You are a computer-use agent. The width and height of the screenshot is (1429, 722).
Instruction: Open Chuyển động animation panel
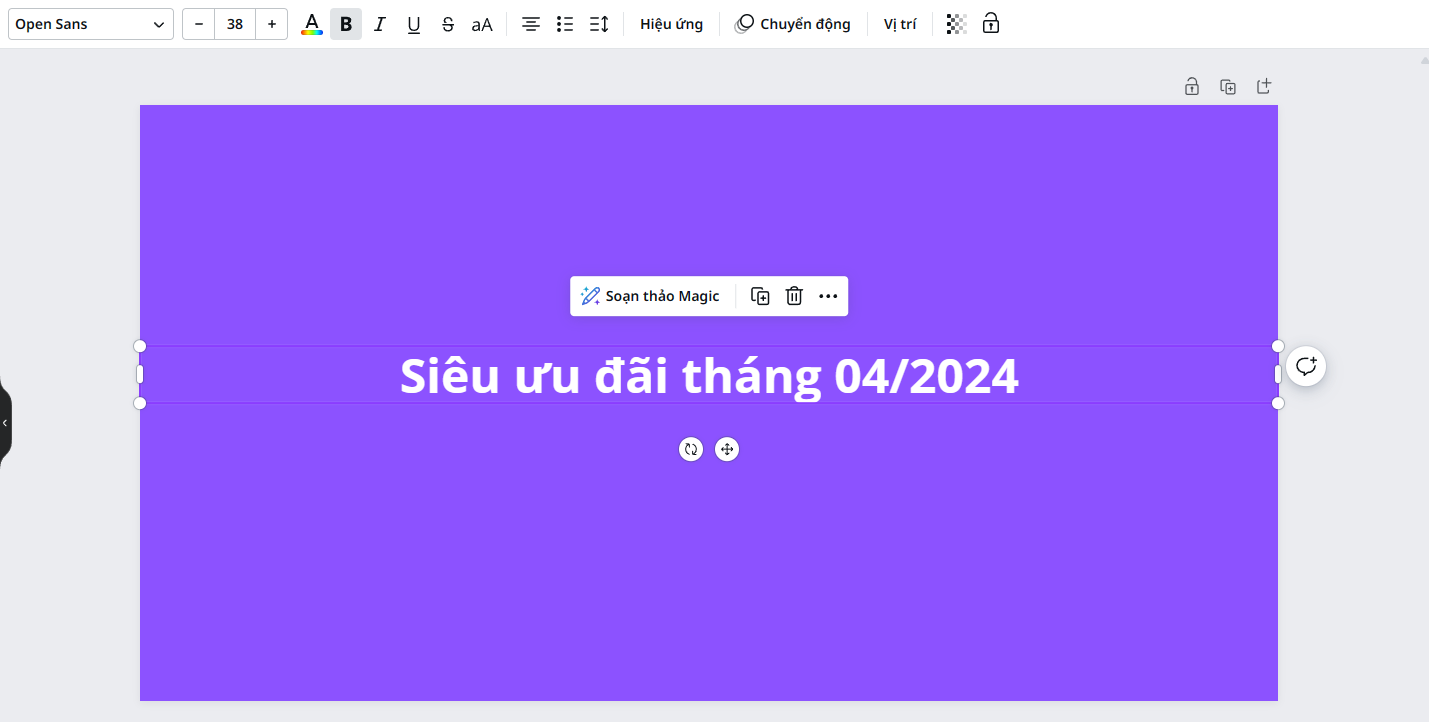793,24
